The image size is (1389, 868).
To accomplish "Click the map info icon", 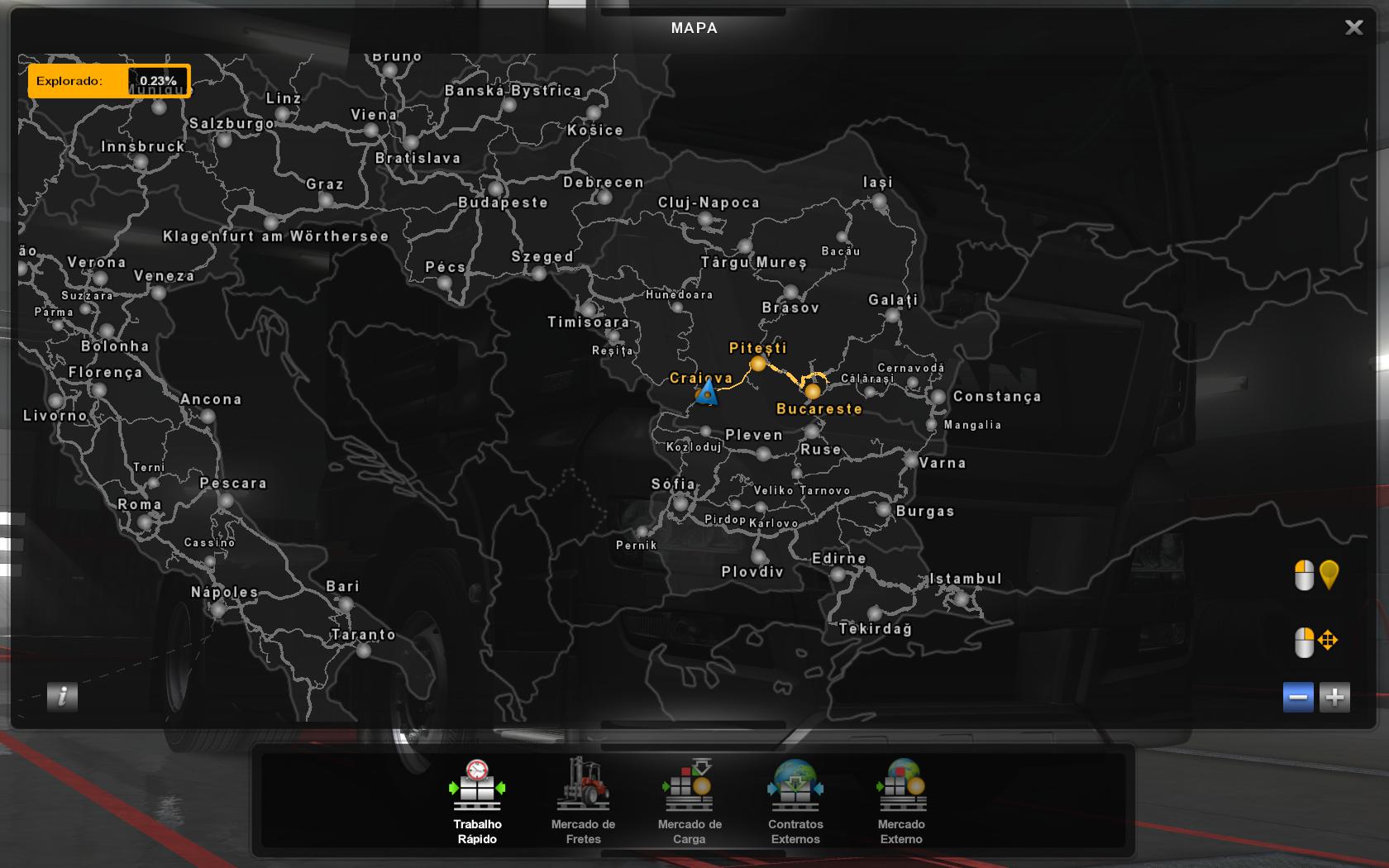I will 62,697.
